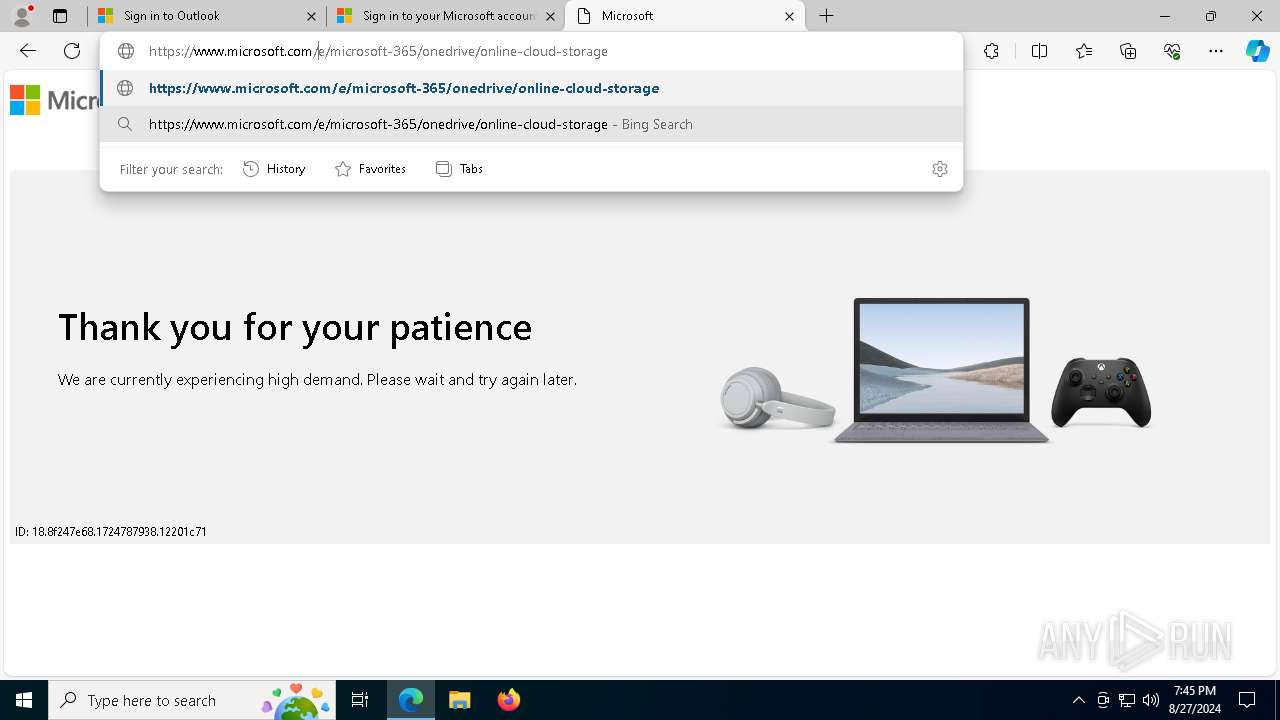Toggle Split screen view
The image size is (1280, 720).
pos(1039,51)
